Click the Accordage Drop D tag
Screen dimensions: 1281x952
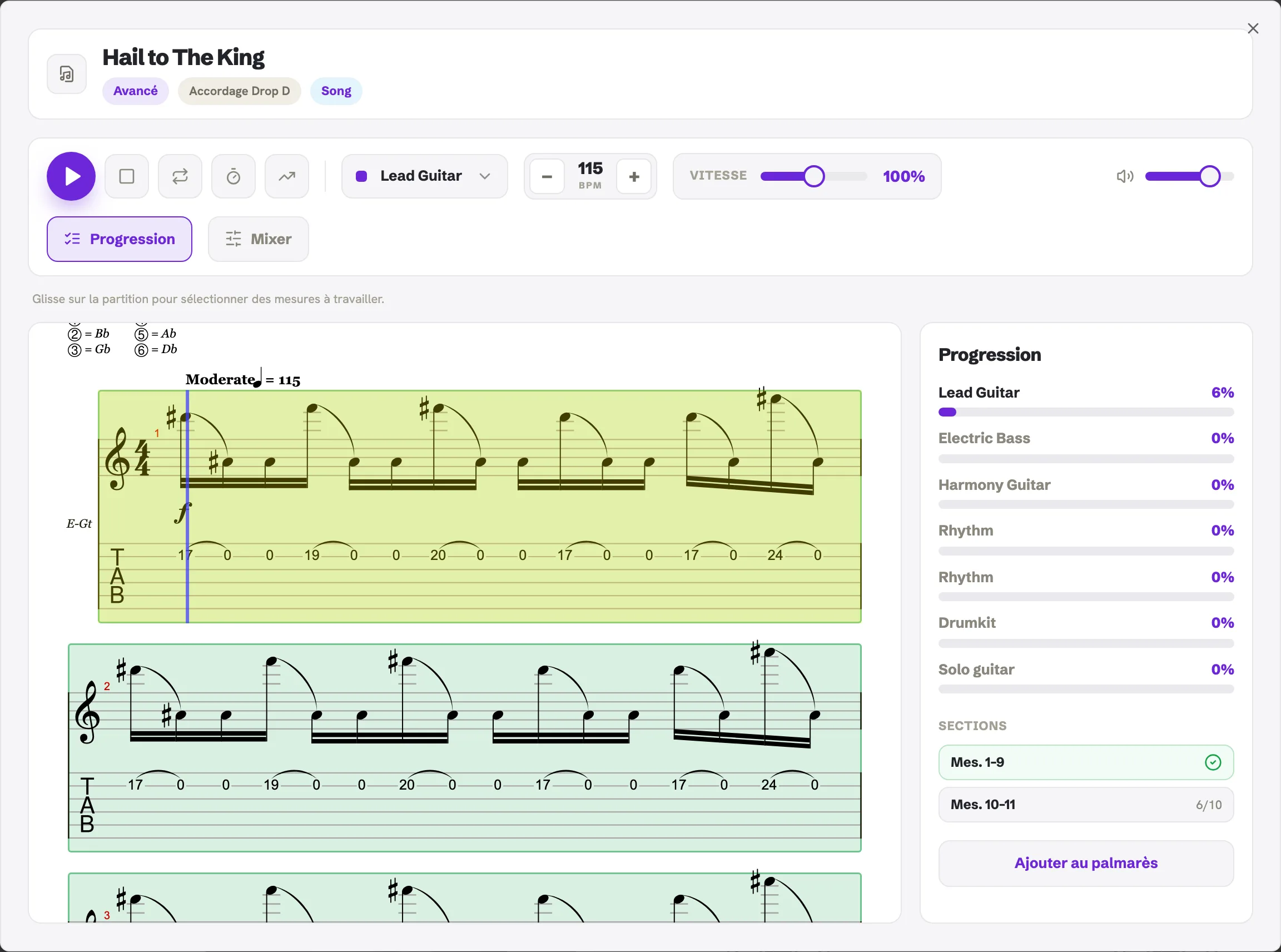[239, 91]
